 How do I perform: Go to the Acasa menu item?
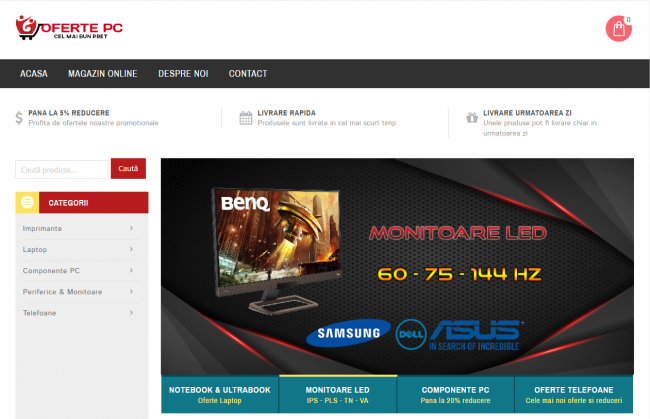(34, 74)
